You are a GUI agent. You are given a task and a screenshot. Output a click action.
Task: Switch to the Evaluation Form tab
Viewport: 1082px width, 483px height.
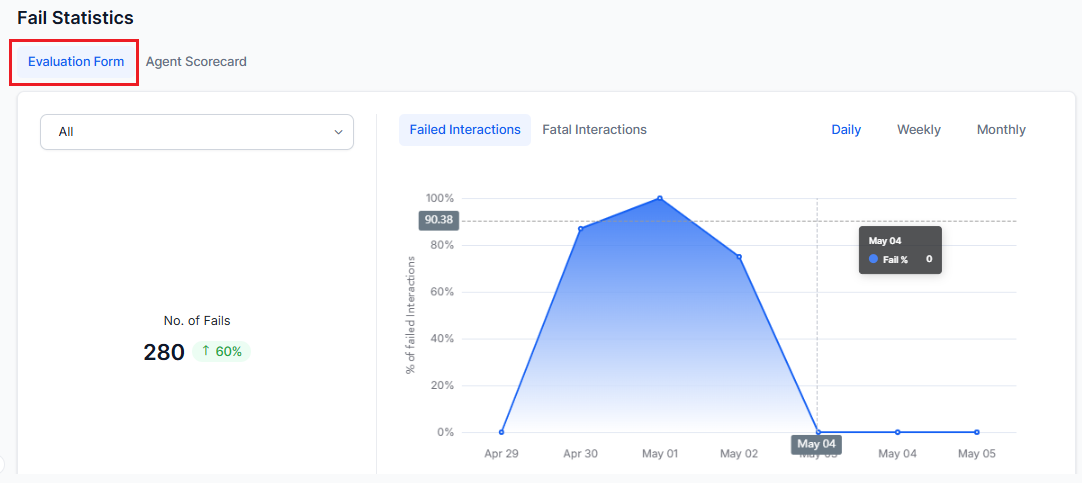(76, 62)
